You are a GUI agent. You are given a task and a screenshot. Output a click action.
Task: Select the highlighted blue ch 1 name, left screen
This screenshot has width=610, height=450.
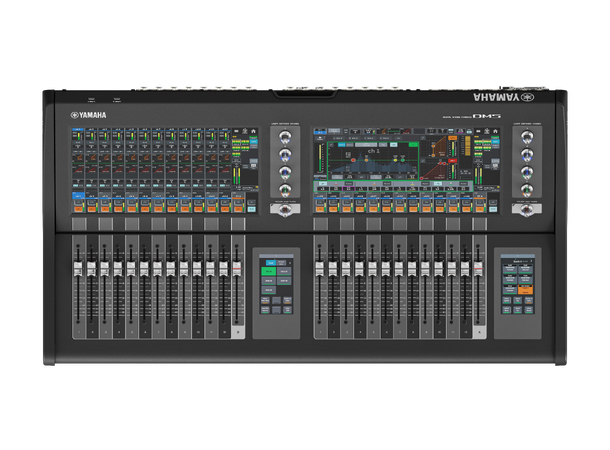tap(78, 196)
